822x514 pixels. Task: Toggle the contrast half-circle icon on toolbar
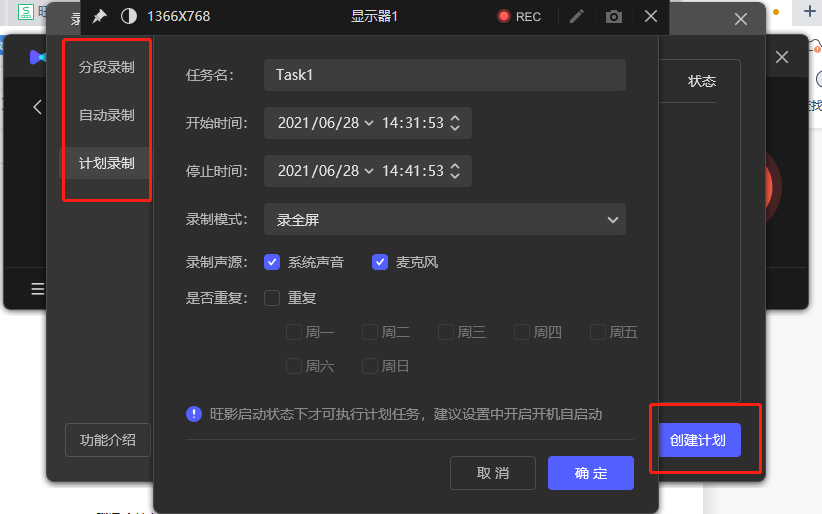(x=128, y=16)
